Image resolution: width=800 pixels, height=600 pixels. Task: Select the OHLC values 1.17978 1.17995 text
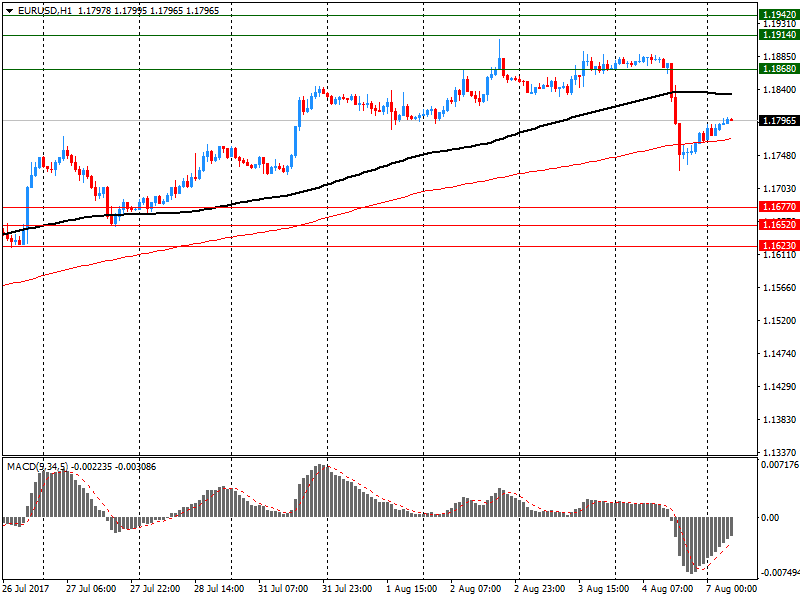(x=111, y=11)
